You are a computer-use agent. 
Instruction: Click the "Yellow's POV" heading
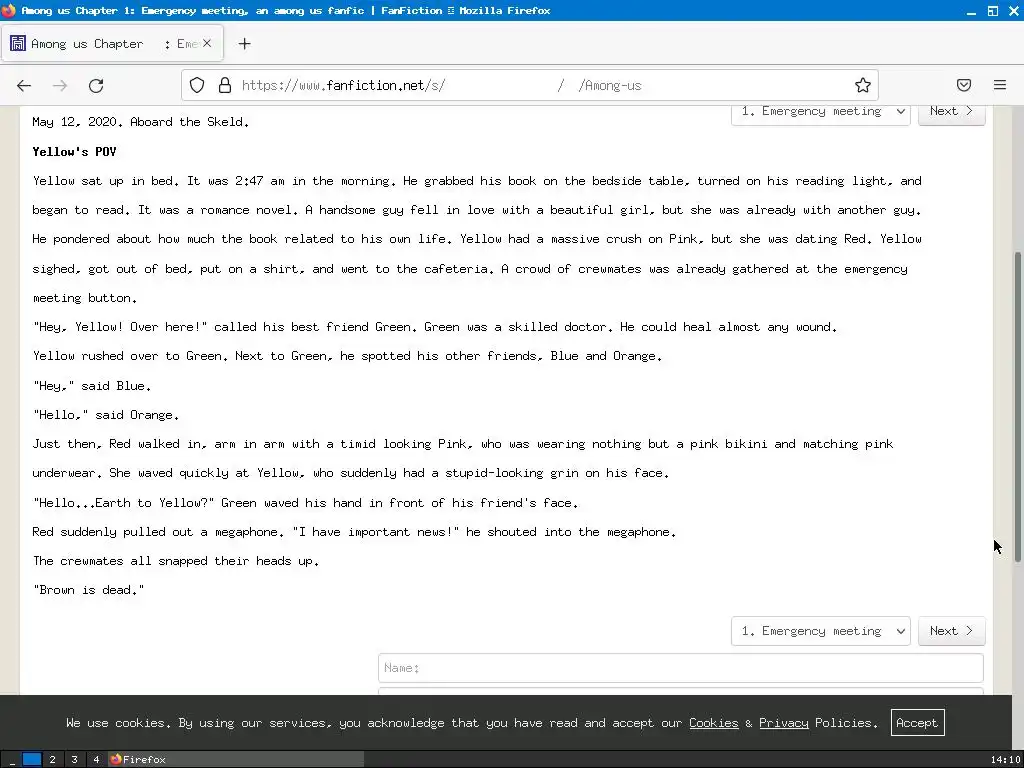coord(74,152)
